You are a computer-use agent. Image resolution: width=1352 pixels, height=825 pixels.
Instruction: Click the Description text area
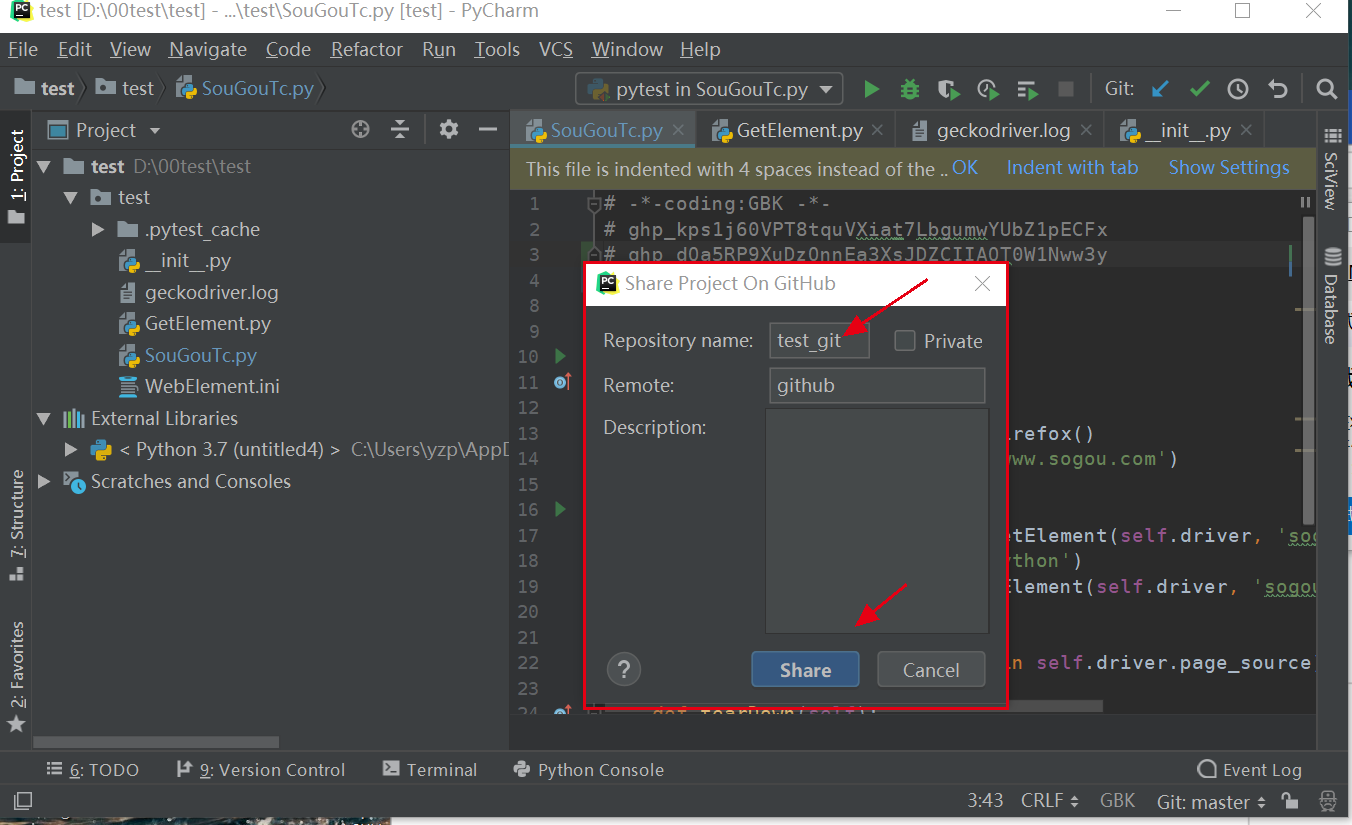(877, 520)
